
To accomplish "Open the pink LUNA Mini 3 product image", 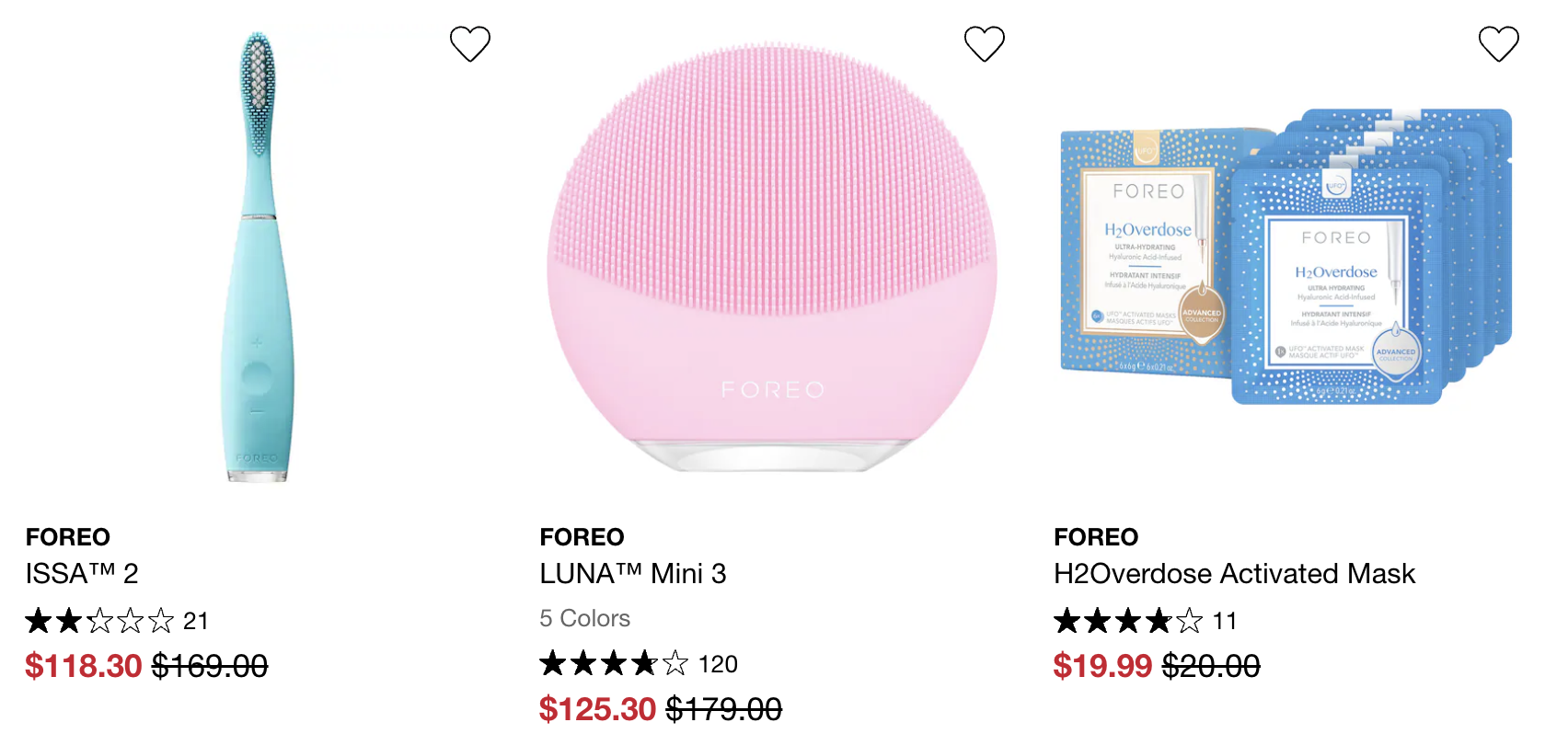I will (772, 257).
